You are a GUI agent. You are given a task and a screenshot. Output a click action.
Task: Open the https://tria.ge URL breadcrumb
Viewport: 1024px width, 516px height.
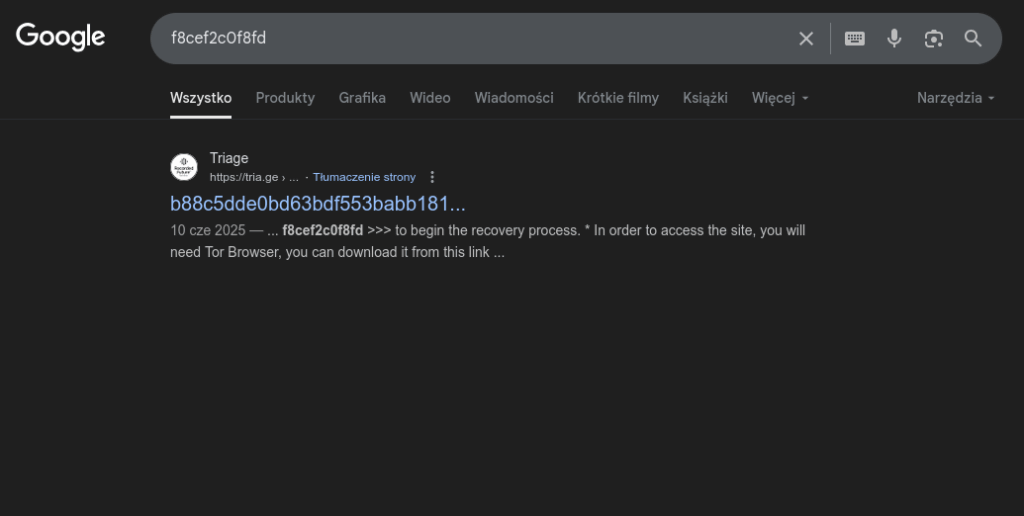pyautogui.click(x=254, y=177)
